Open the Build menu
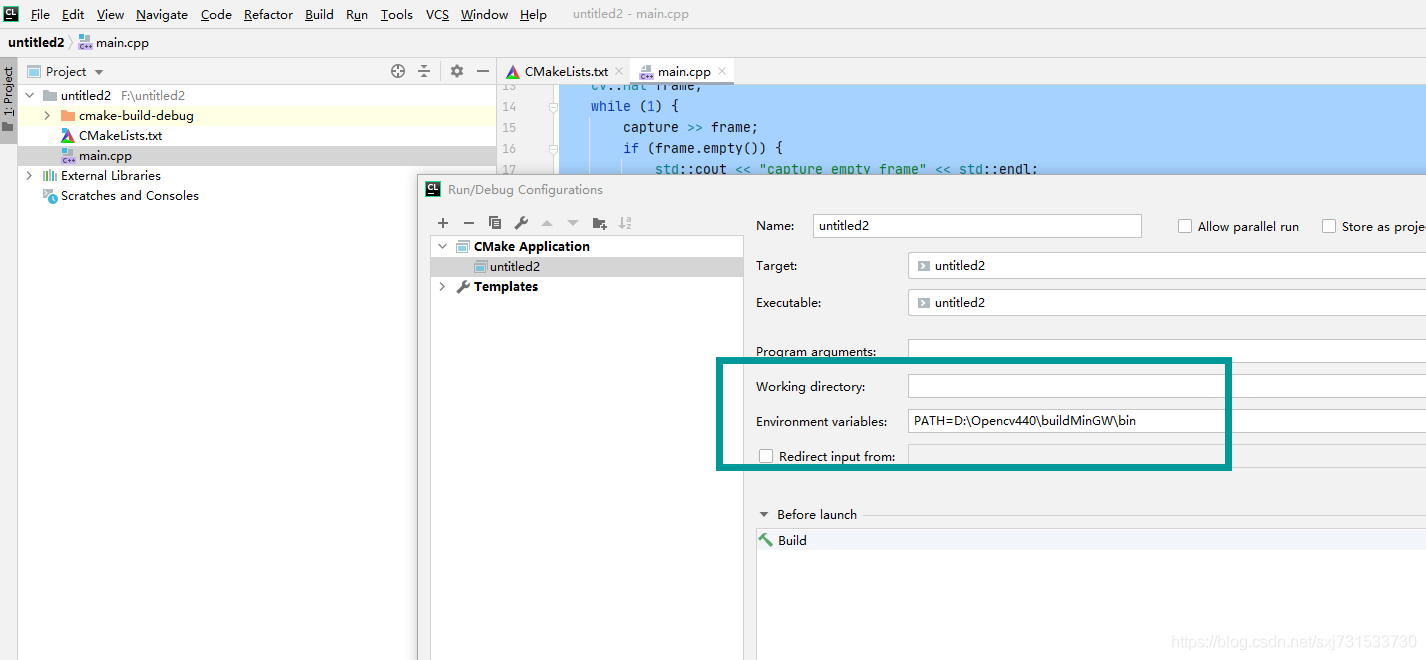 (x=320, y=14)
